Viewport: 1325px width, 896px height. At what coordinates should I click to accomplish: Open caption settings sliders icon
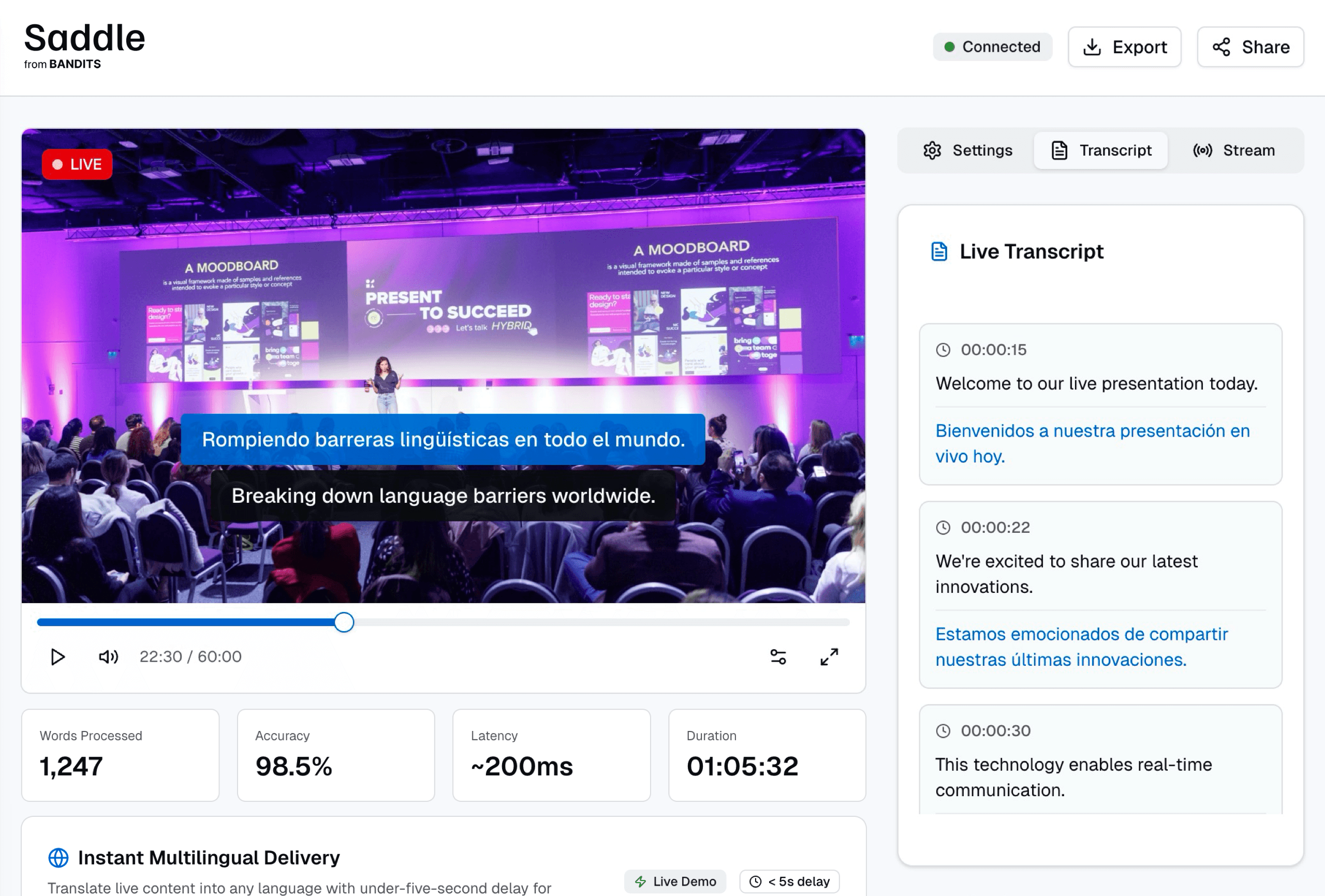pos(778,656)
